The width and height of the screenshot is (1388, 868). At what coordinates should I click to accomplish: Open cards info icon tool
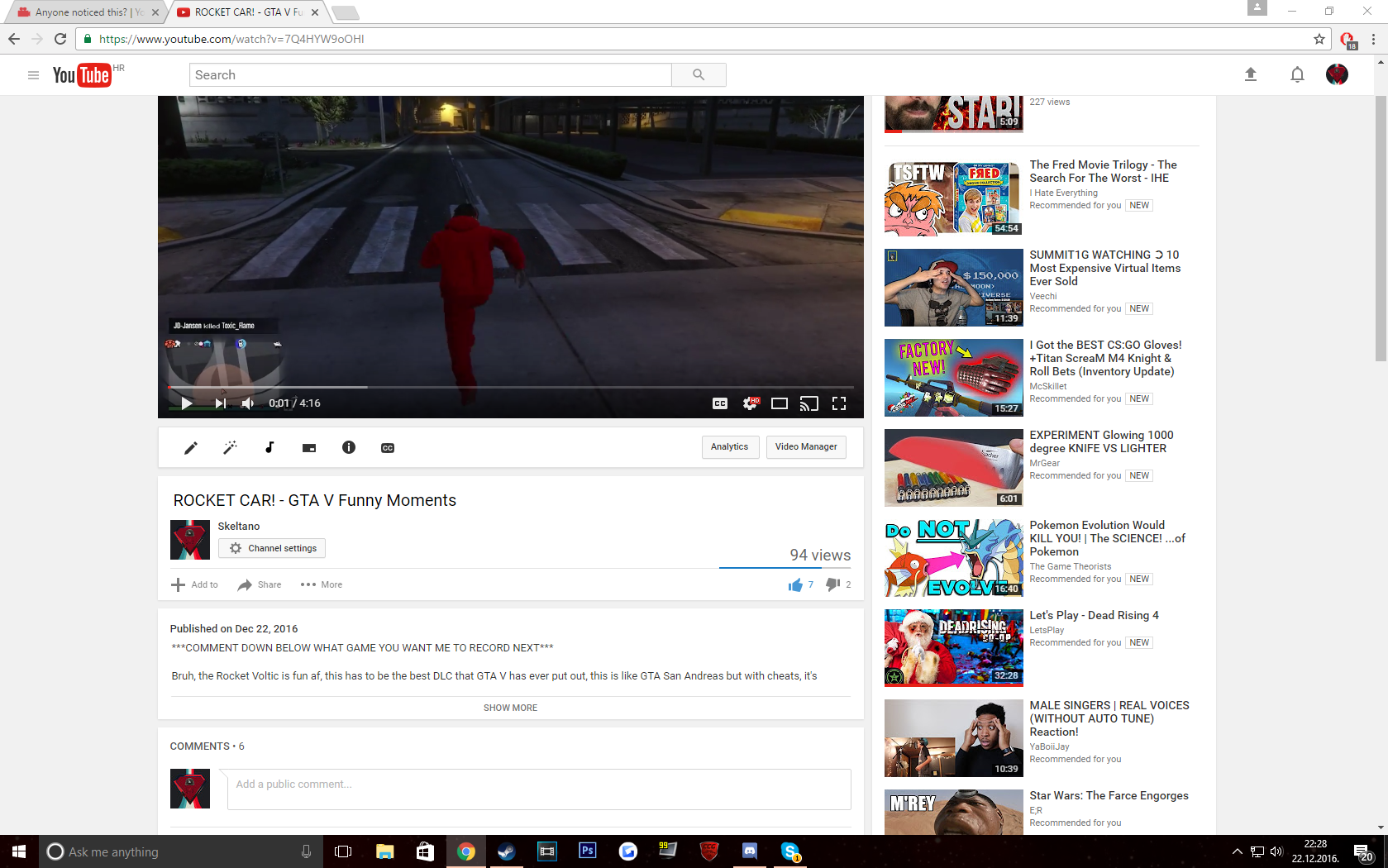click(x=349, y=447)
